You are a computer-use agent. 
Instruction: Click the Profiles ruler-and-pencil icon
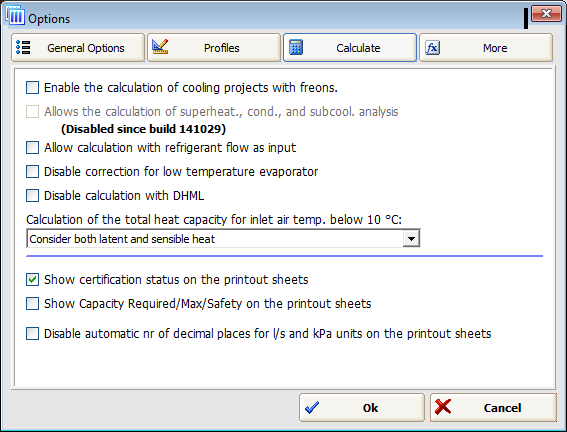coord(160,47)
